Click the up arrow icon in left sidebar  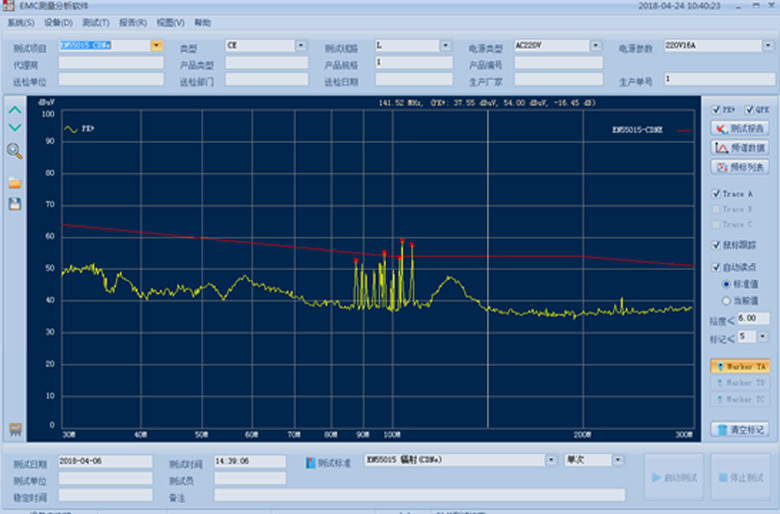click(x=14, y=110)
